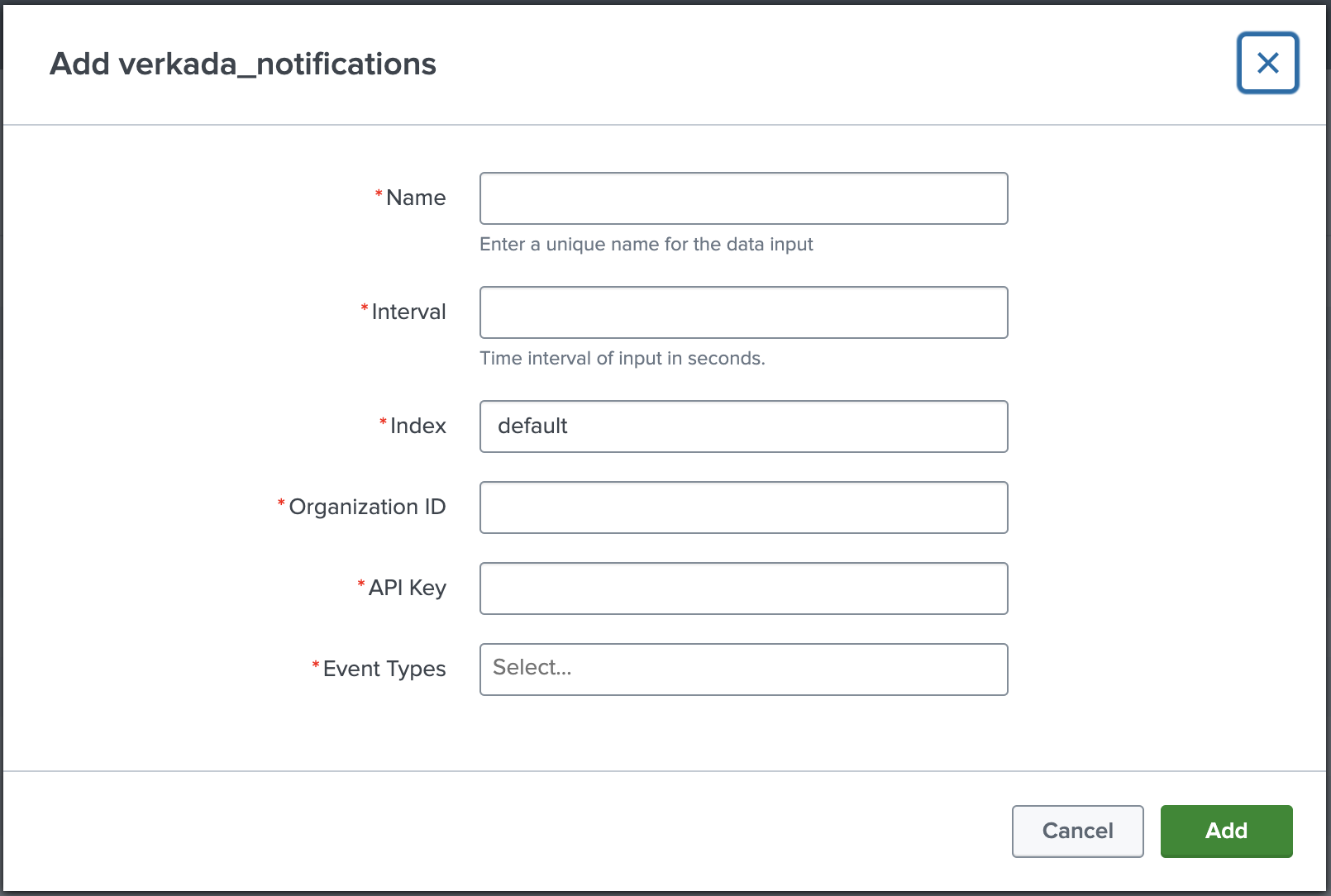Image resolution: width=1331 pixels, height=896 pixels.
Task: Click the Index field label
Action: pyautogui.click(x=417, y=427)
